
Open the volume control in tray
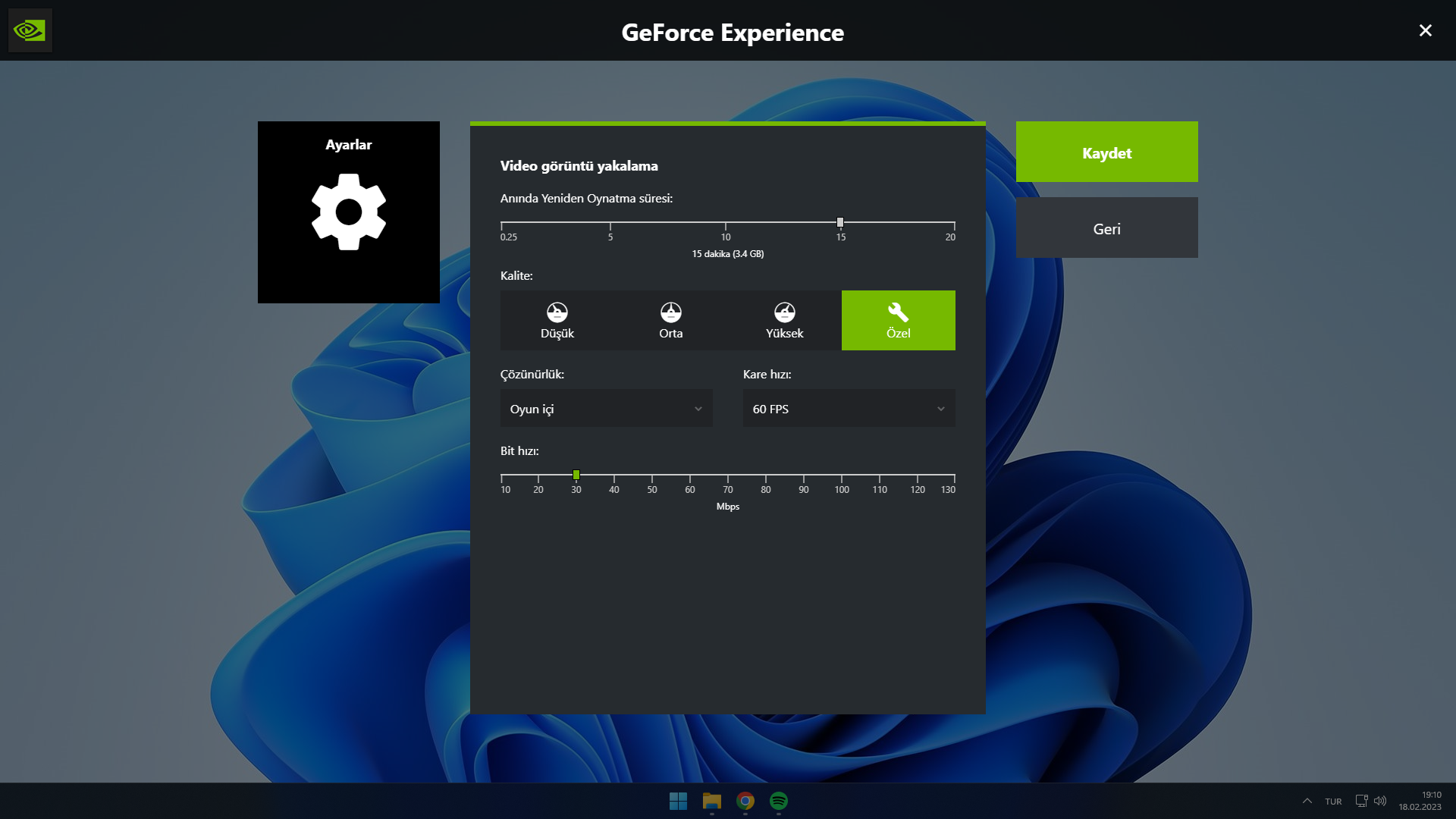click(1380, 801)
